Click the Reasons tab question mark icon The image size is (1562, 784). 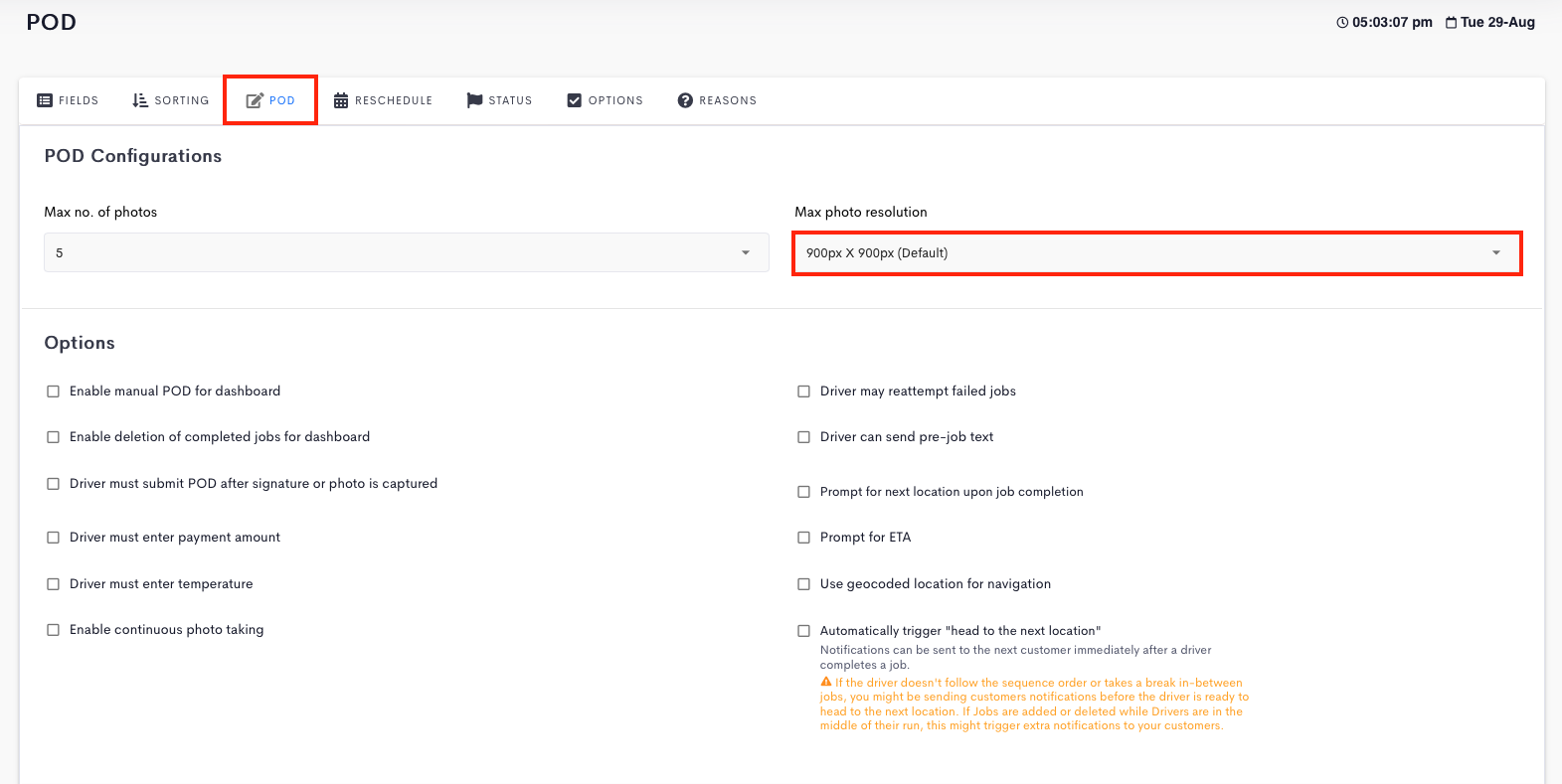tap(685, 100)
